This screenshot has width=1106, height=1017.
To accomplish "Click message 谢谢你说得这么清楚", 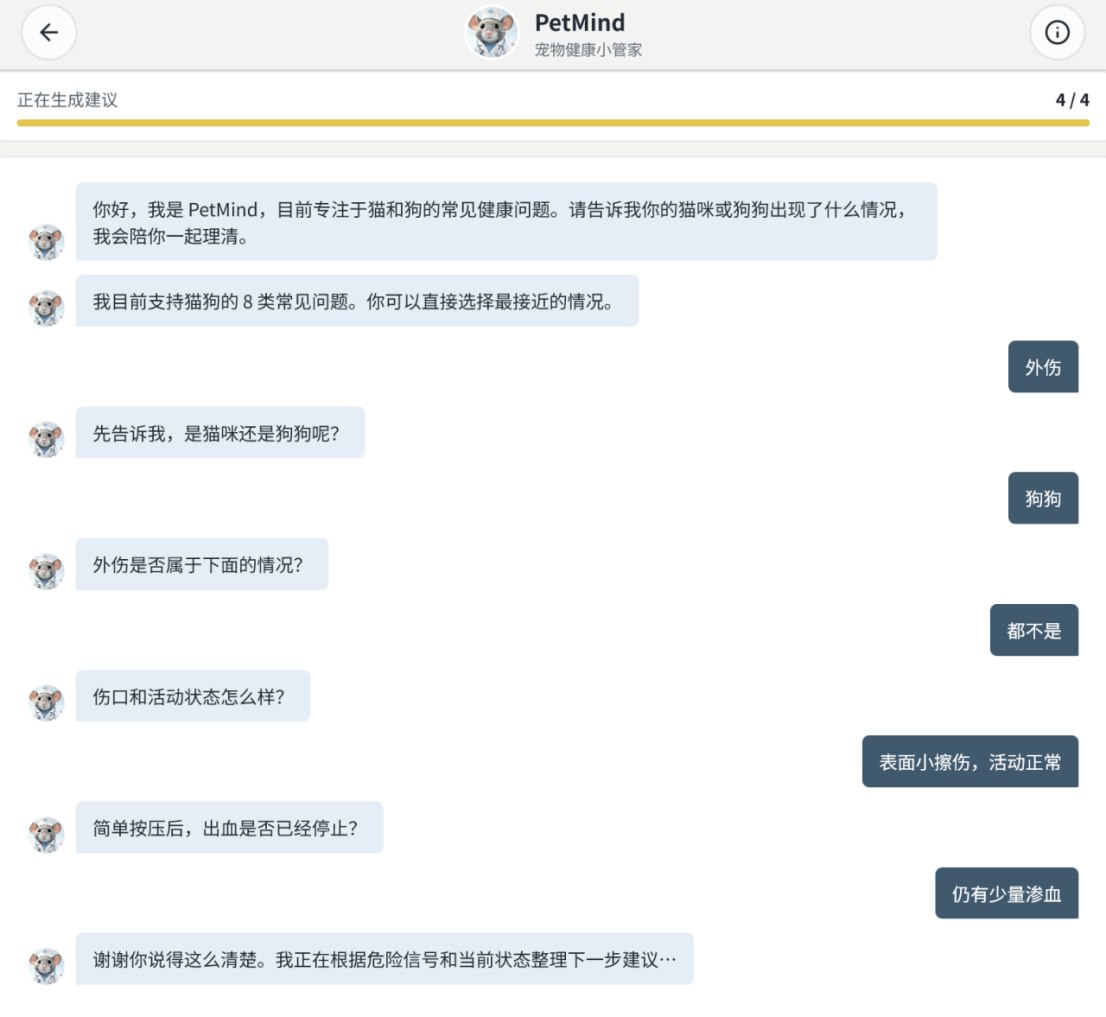I will coord(384,959).
